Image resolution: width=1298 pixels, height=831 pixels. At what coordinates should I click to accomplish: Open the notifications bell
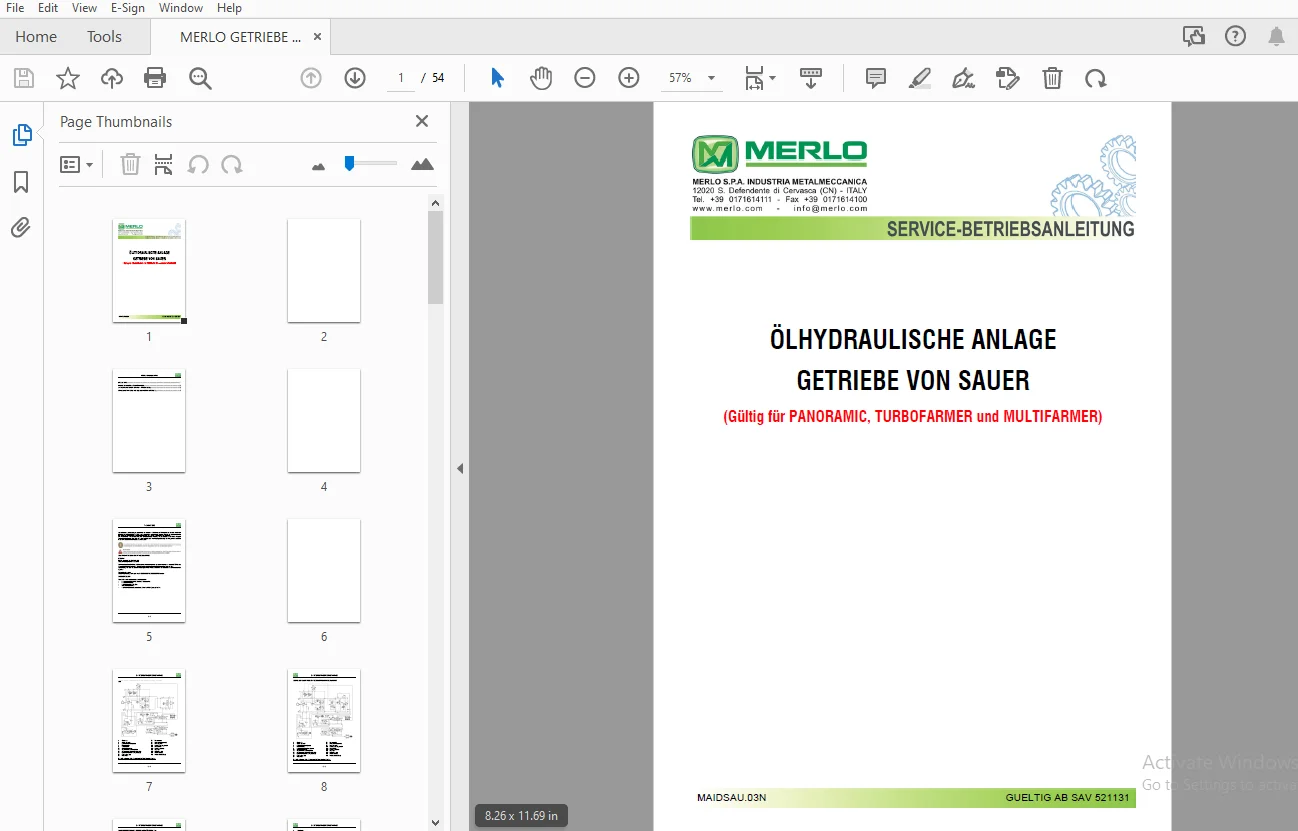1277,37
